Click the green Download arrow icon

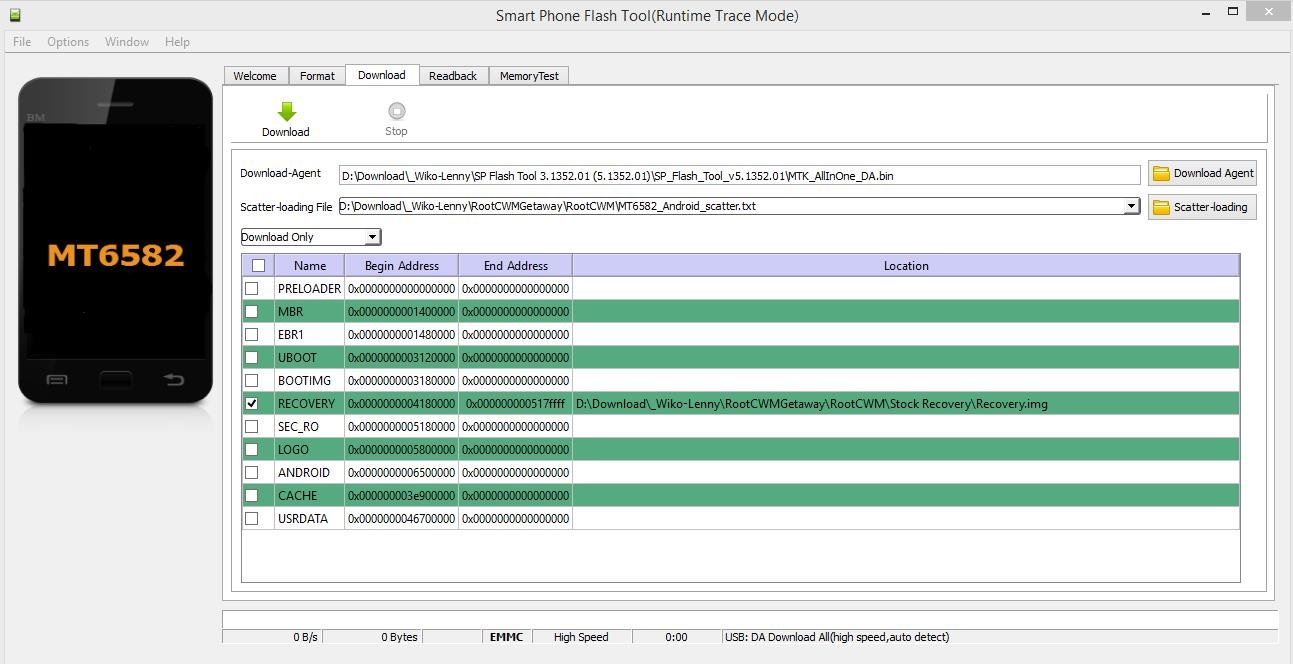pos(286,111)
